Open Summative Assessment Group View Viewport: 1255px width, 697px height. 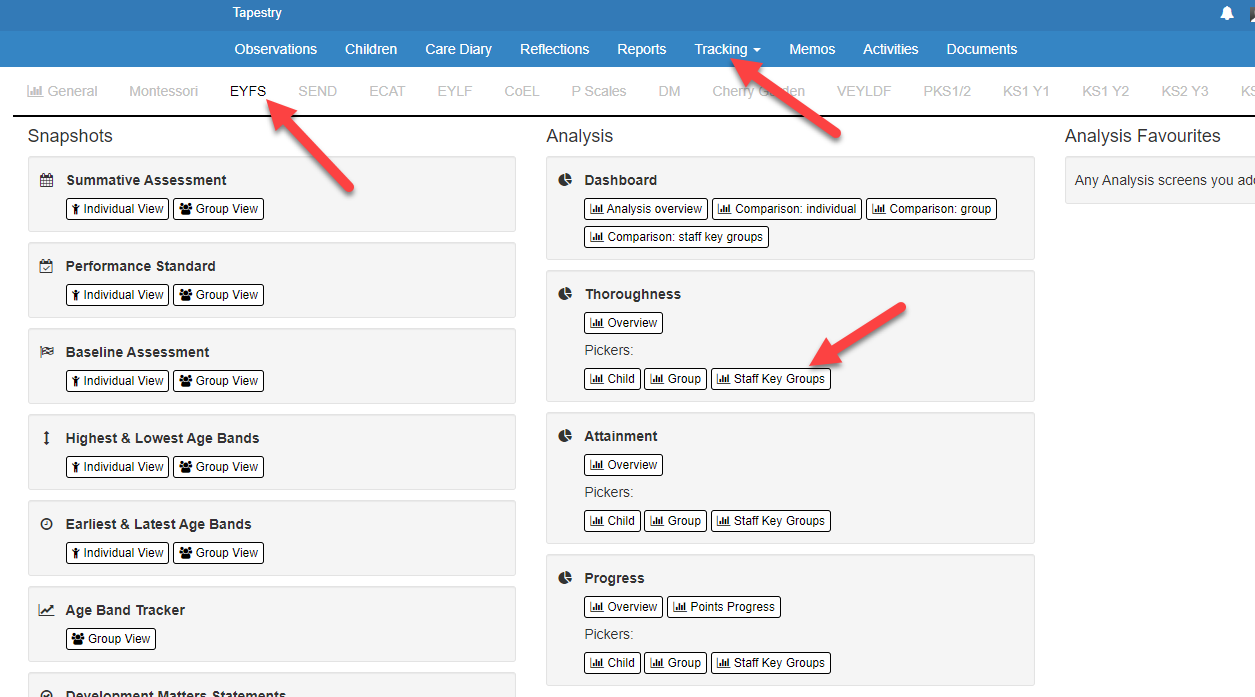click(218, 209)
